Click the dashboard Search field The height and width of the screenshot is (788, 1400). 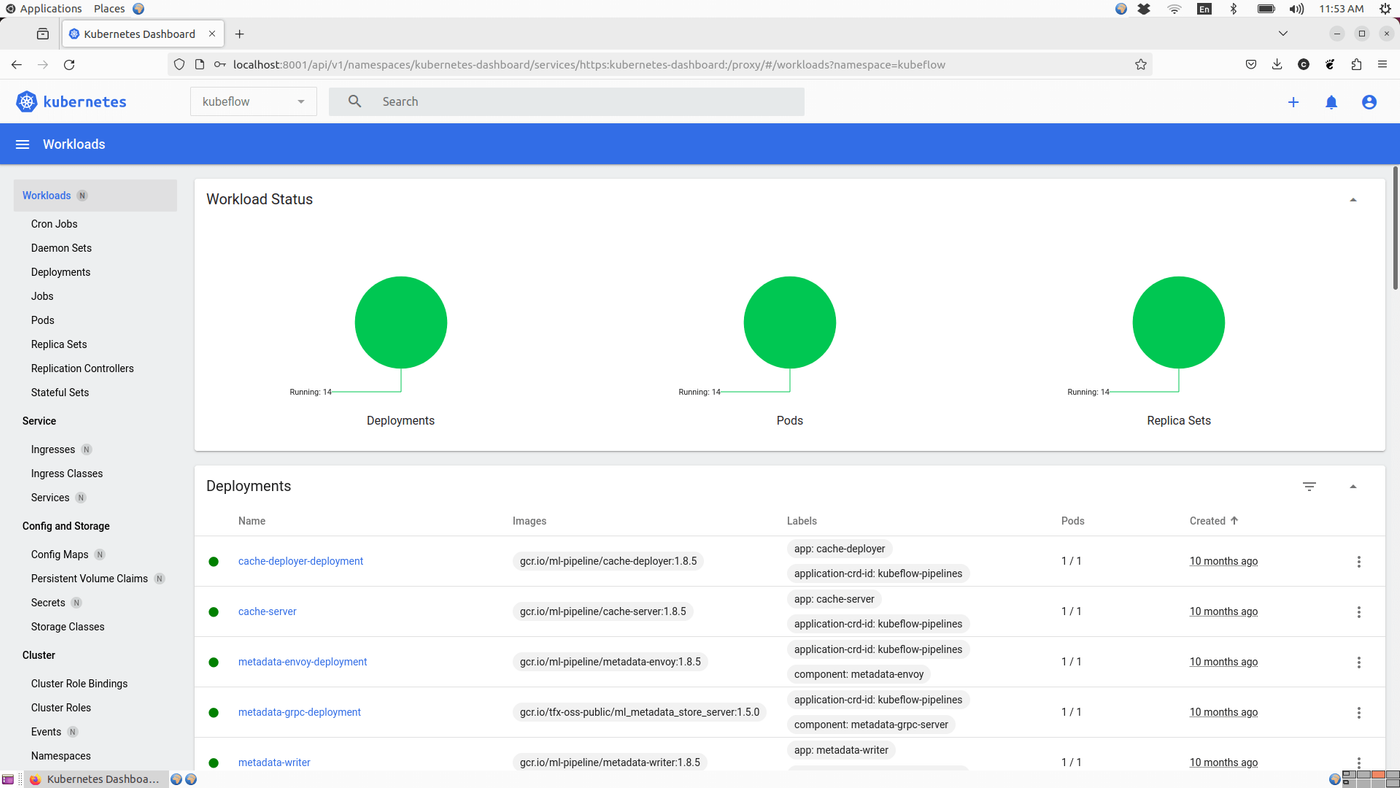[566, 102]
